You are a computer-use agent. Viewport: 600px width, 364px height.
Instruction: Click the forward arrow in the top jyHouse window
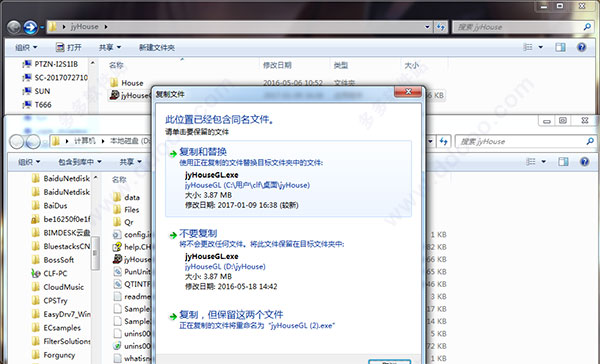coord(30,27)
